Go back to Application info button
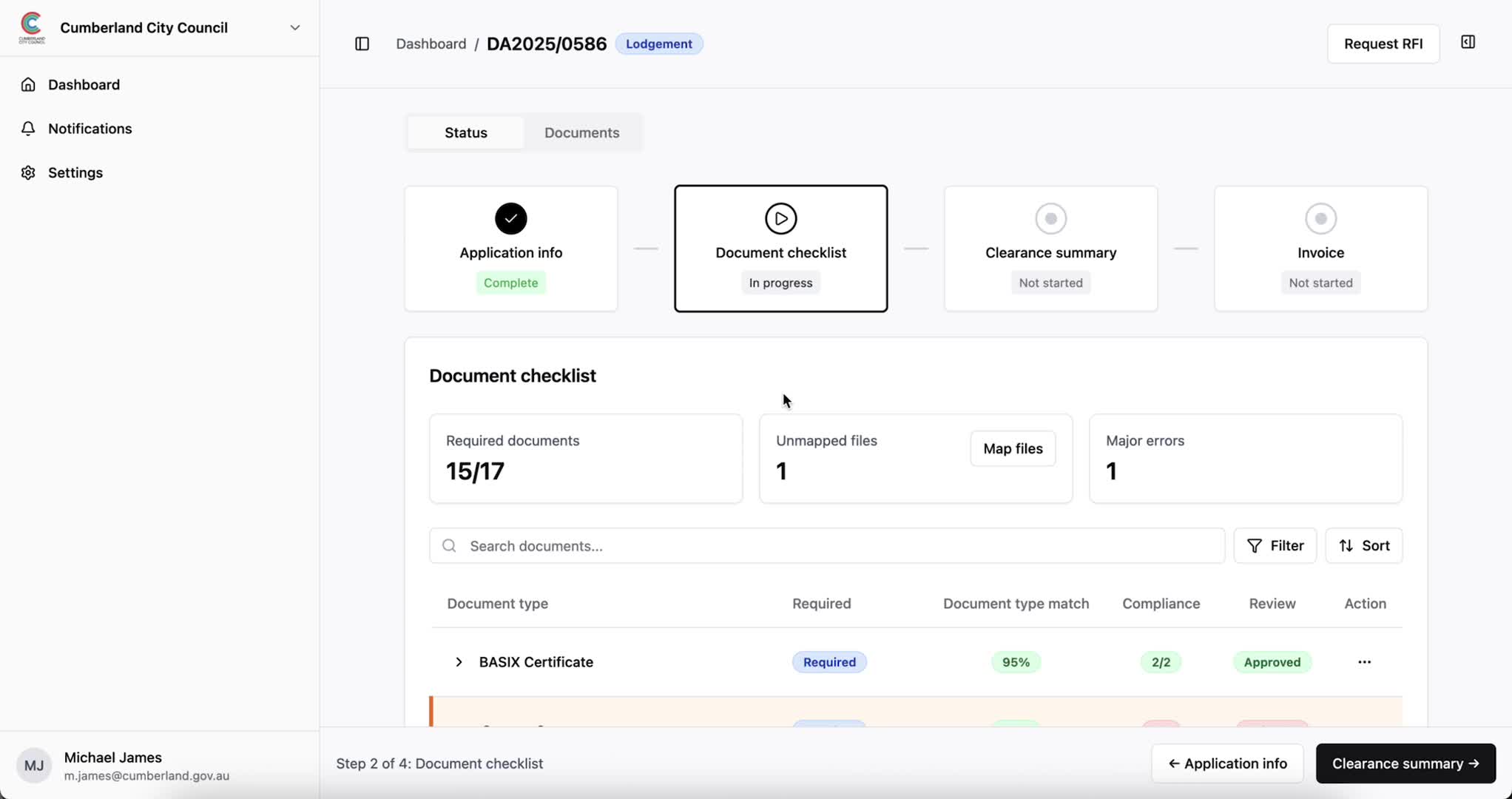Screen dimensions: 1512x799 pos(1228,763)
